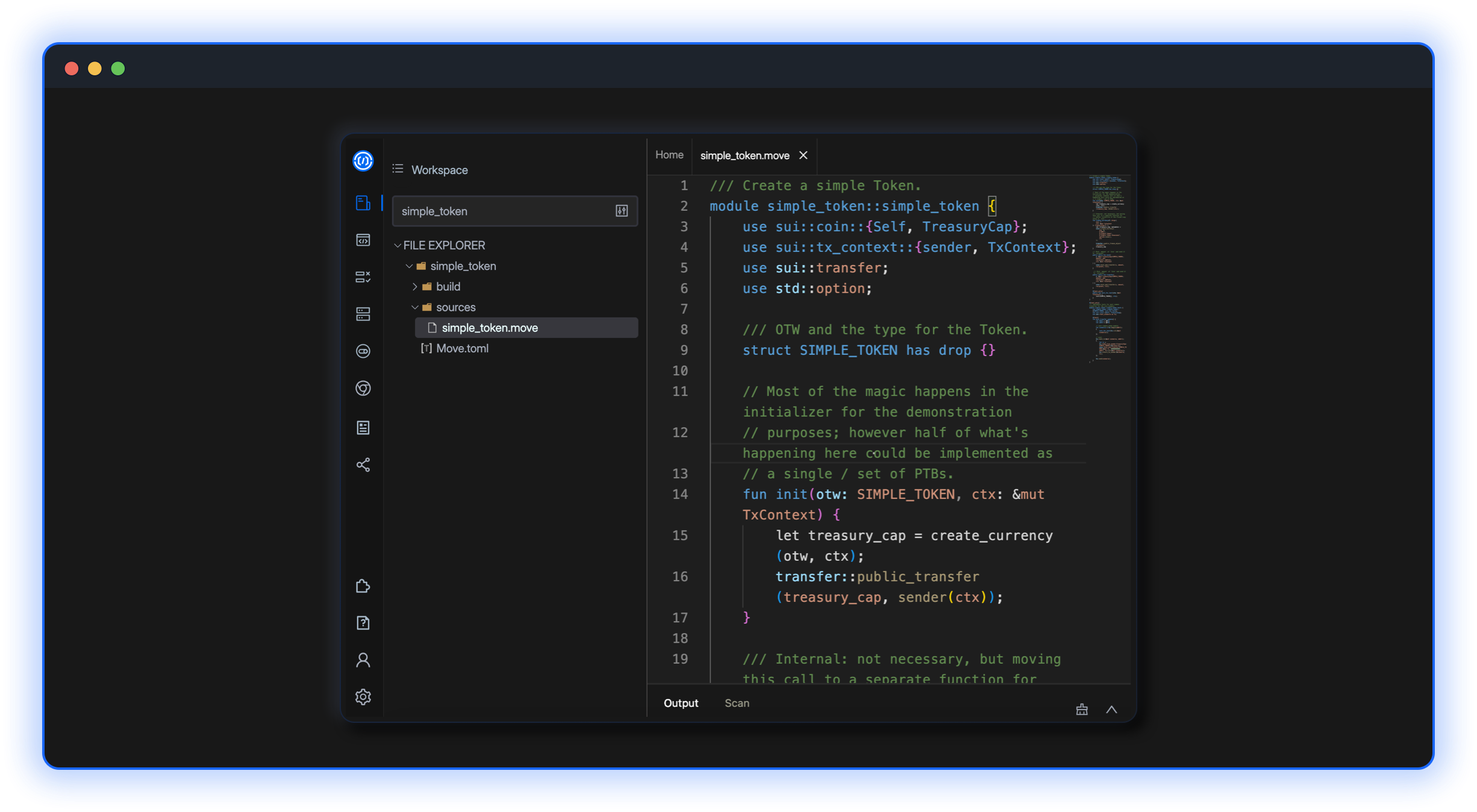Open simple_token.move in the file tree

click(x=526, y=328)
